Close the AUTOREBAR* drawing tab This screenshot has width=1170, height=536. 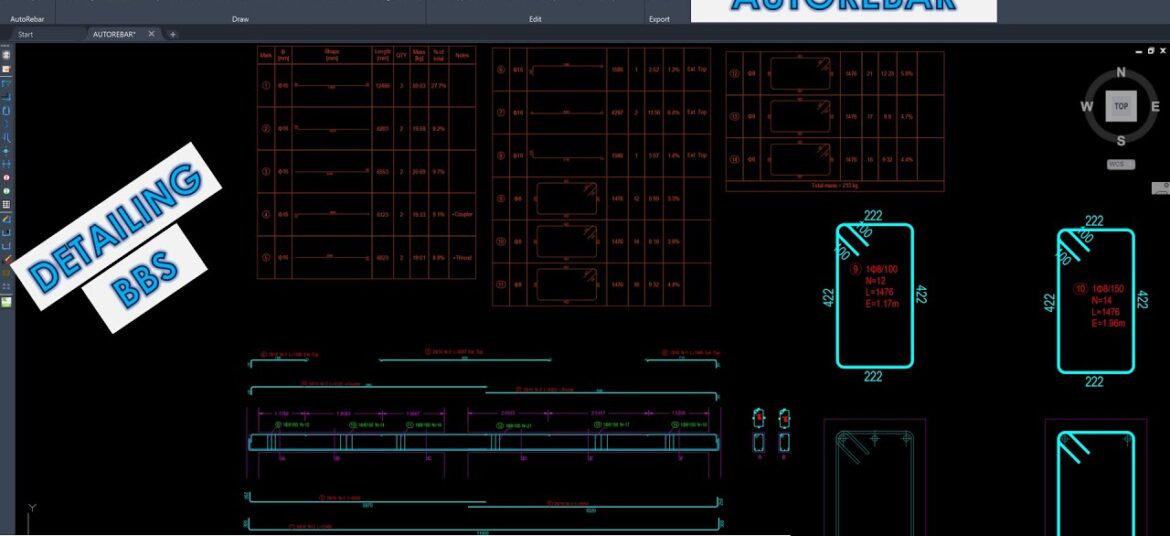point(151,34)
